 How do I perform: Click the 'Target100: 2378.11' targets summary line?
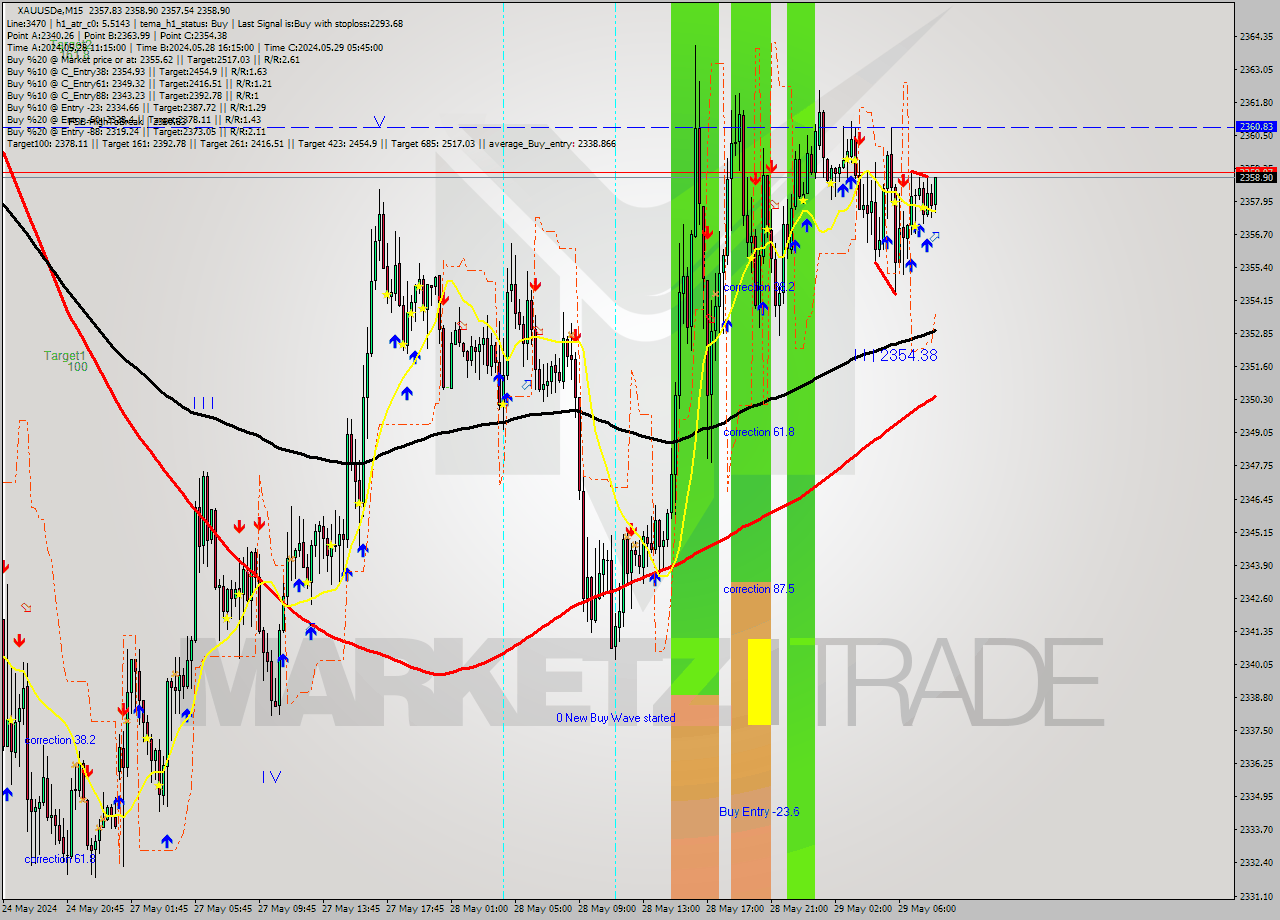(x=311, y=144)
